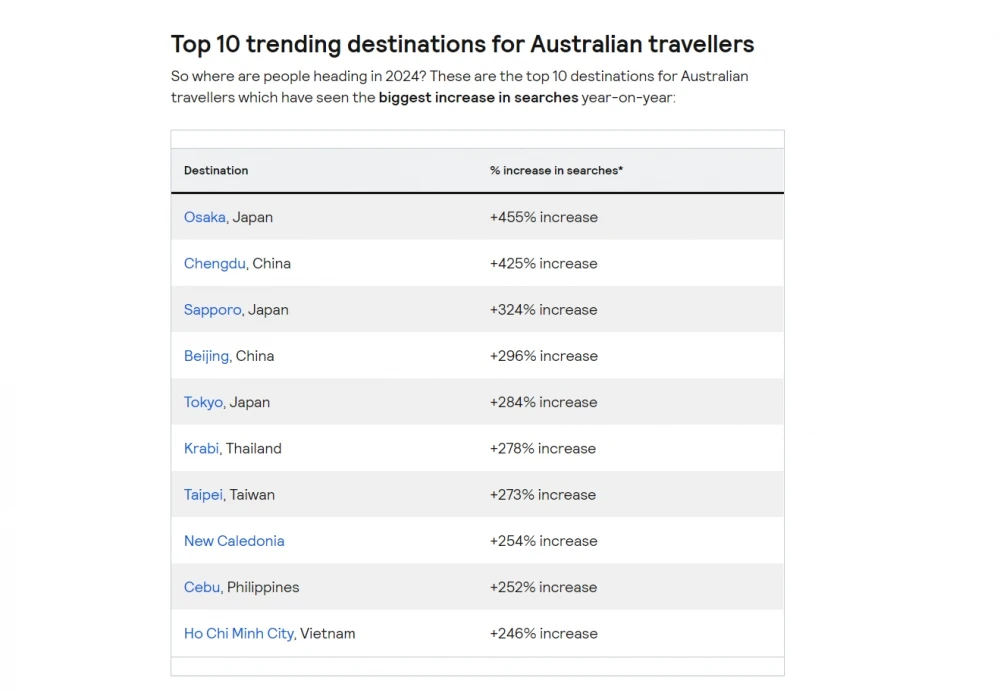
Task: Select the Destination column header
Action: coord(216,170)
